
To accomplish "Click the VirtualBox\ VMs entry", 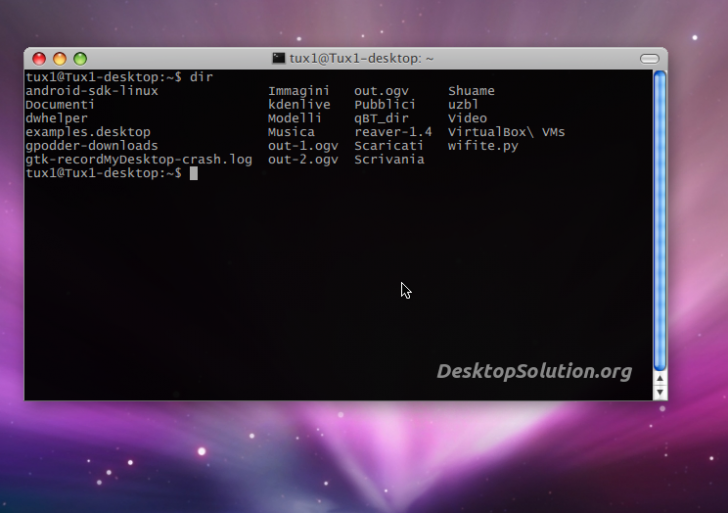I will click(x=507, y=132).
